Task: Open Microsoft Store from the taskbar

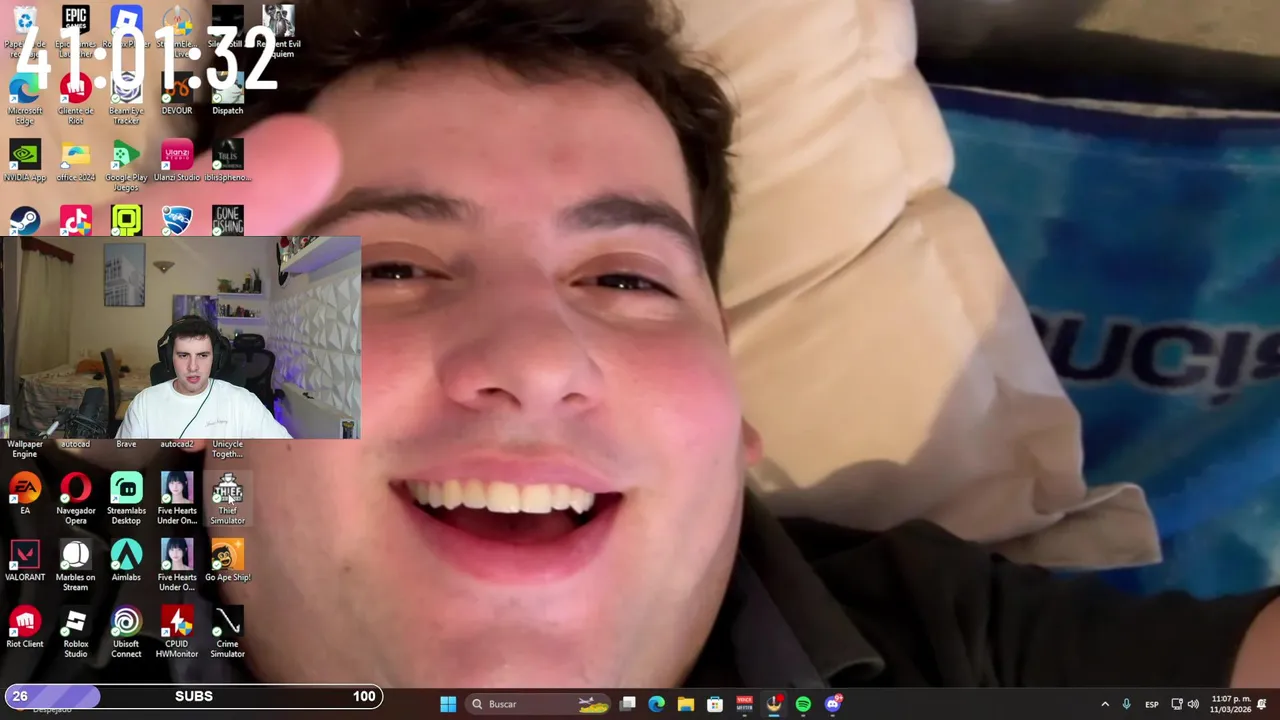Action: 715,704
